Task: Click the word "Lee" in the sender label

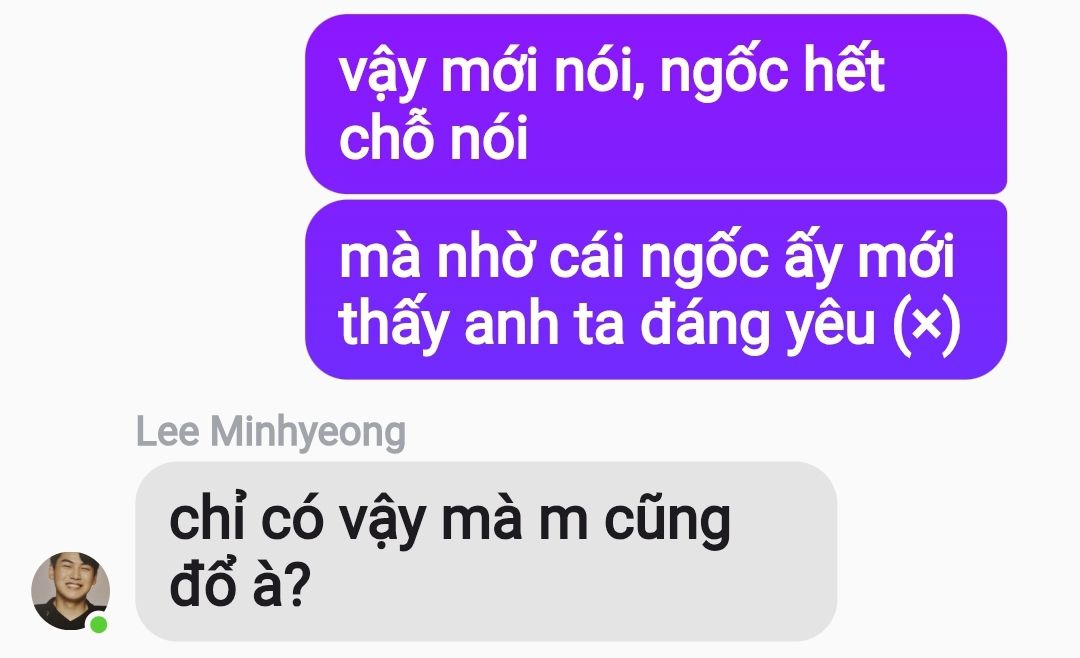Action: coord(167,431)
